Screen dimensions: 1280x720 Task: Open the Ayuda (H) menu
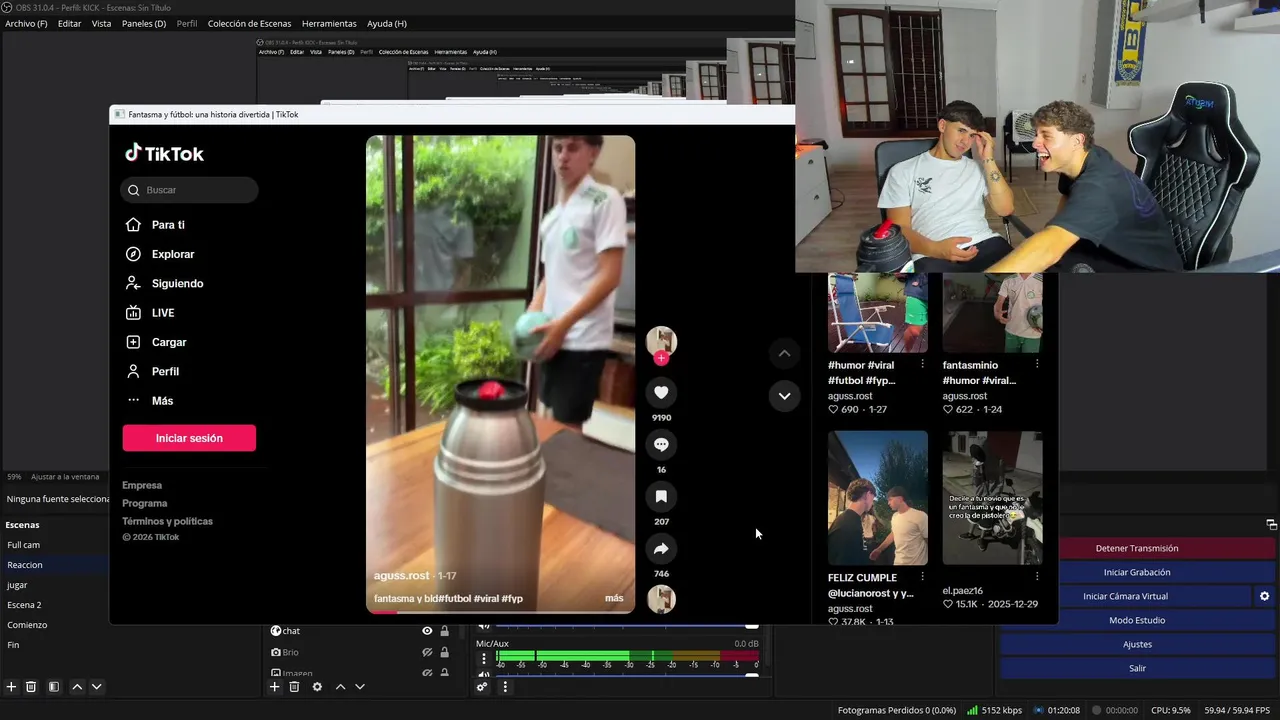click(x=386, y=23)
